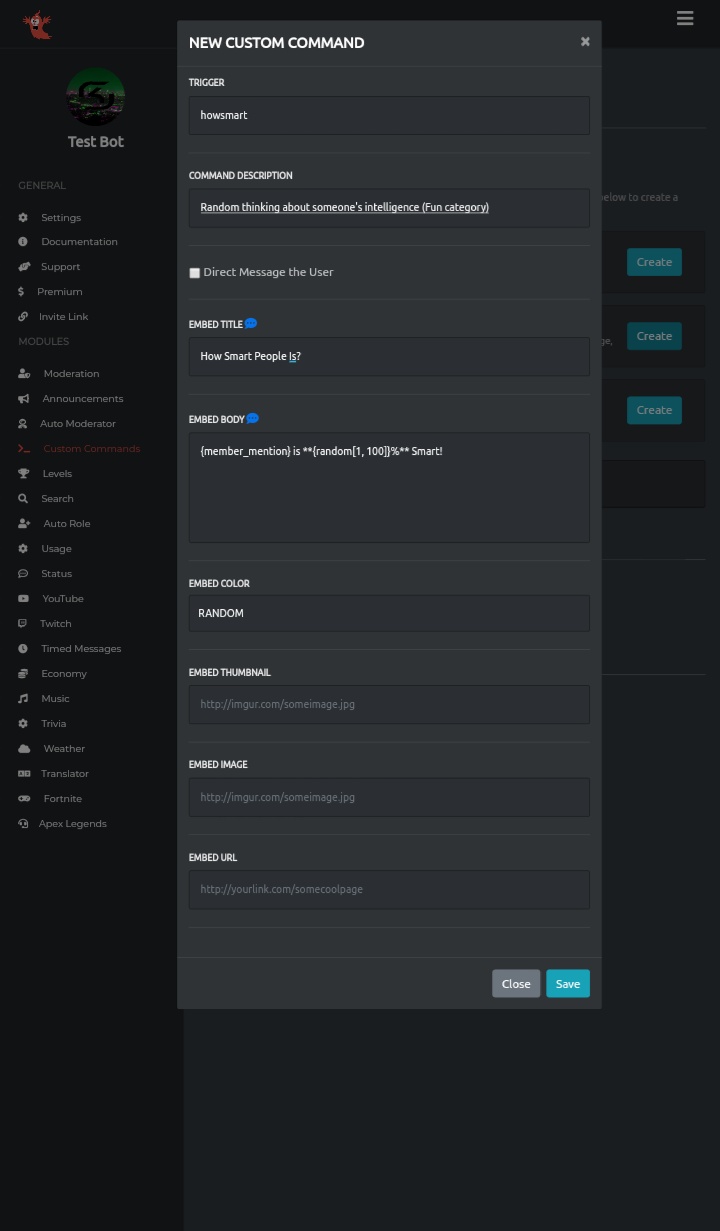Click the Embed Body emoji picker icon
Screen dimensions: 720x1231
click(253, 419)
